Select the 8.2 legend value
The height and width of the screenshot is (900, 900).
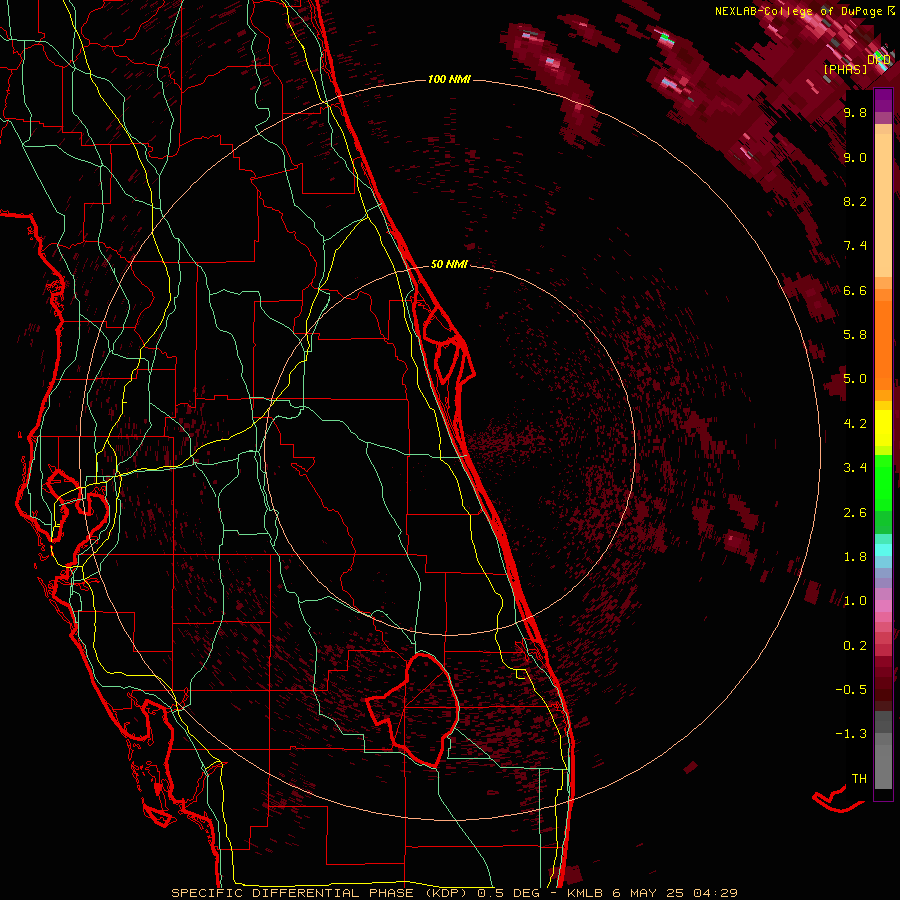tap(855, 201)
